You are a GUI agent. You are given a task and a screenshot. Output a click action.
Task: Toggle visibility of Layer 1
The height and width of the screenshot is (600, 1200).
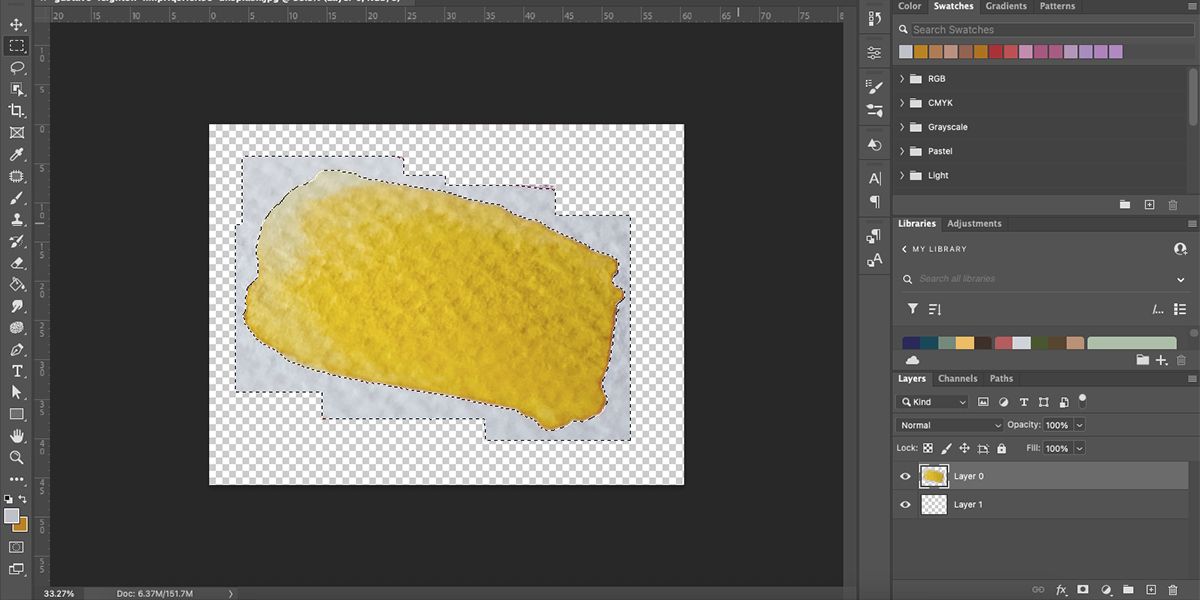pos(905,504)
